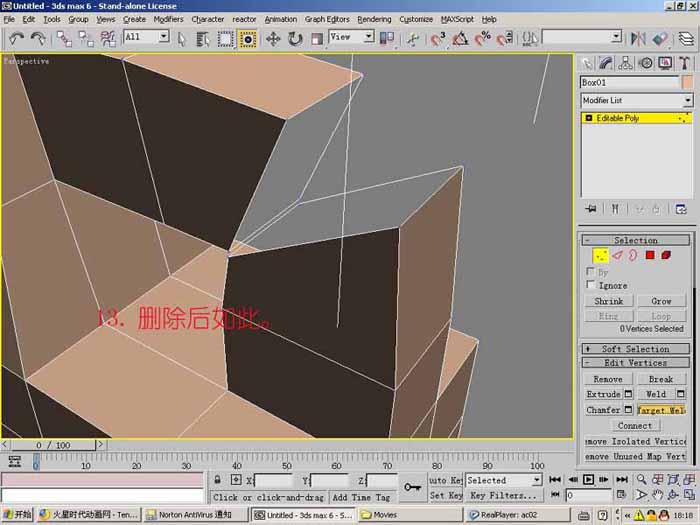This screenshot has width=700, height=525.
Task: Open the Modifier List dropdown
Action: tap(636, 100)
